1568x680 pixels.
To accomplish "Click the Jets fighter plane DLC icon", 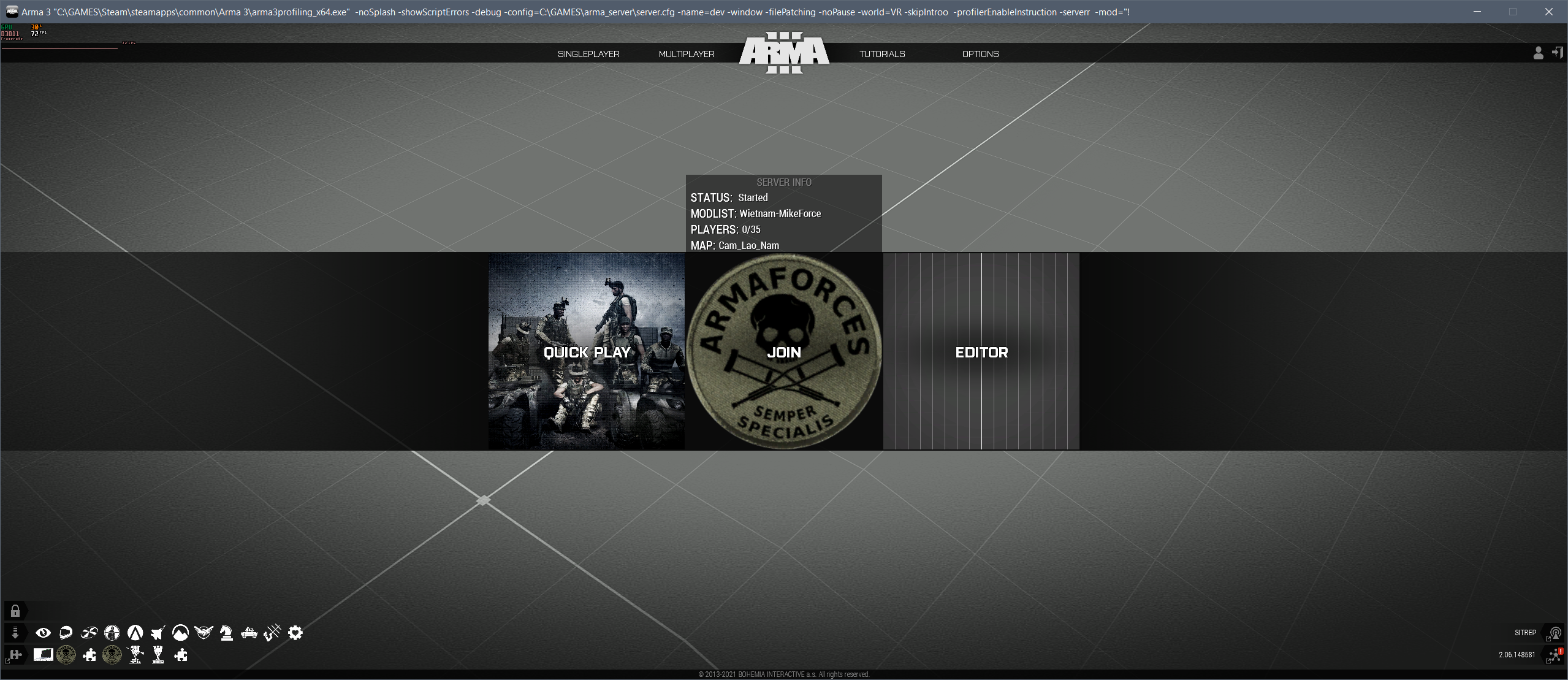I will tap(158, 633).
